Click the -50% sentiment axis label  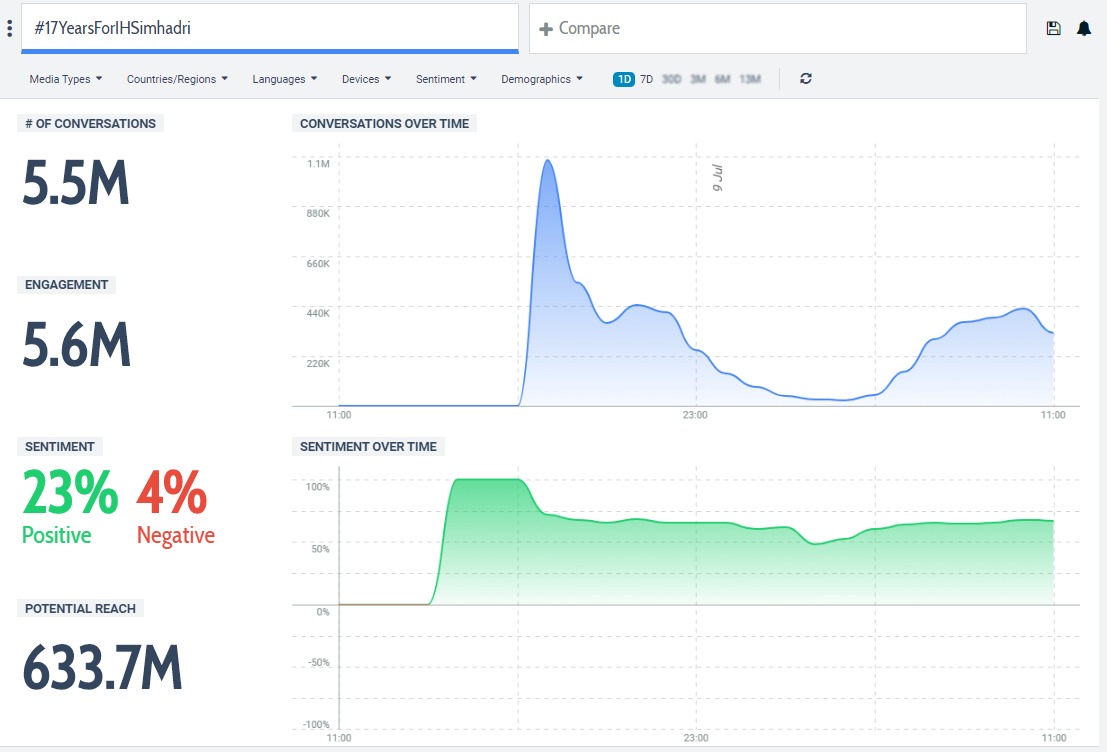coord(318,662)
